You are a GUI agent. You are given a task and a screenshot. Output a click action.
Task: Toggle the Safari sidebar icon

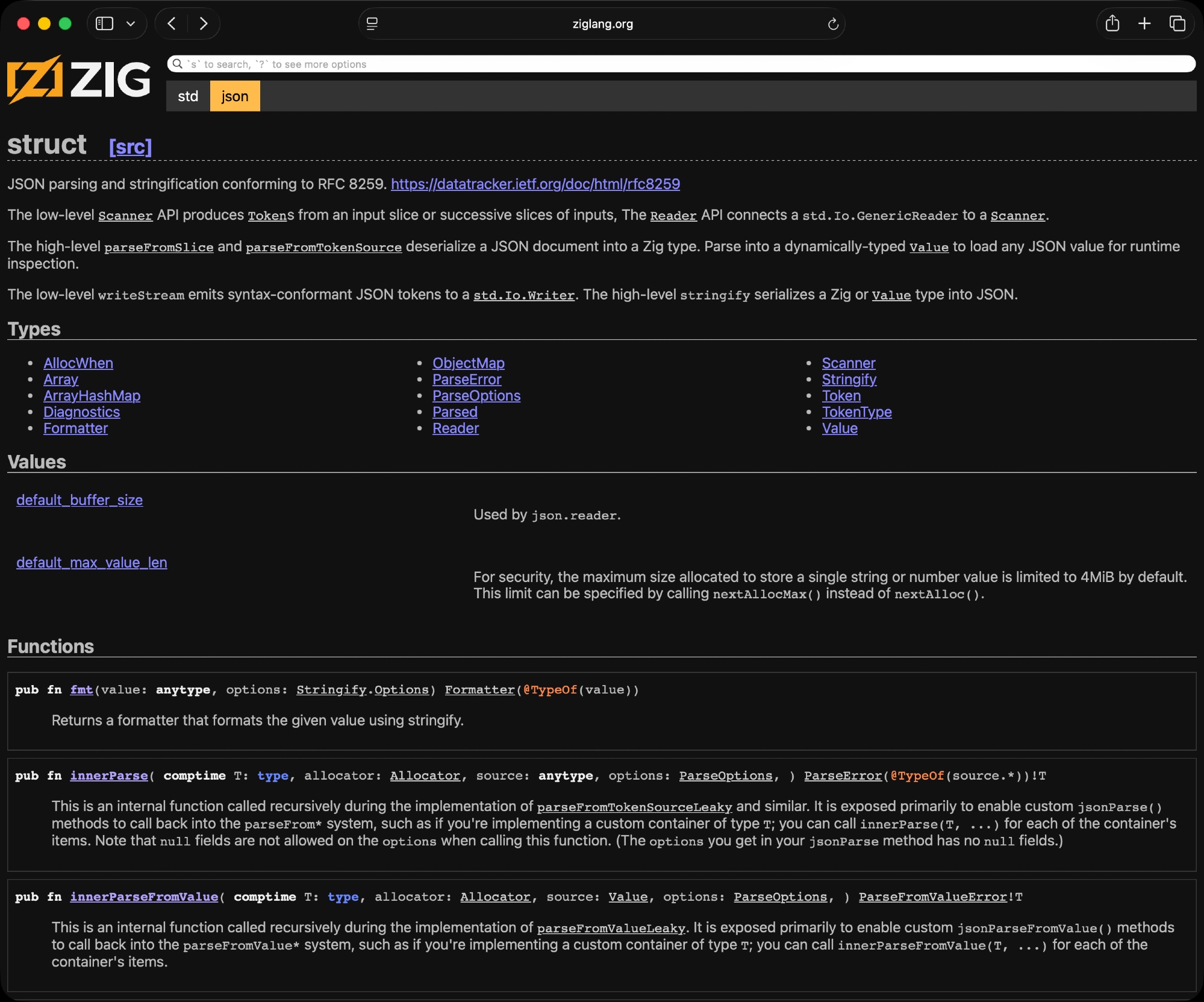point(105,23)
